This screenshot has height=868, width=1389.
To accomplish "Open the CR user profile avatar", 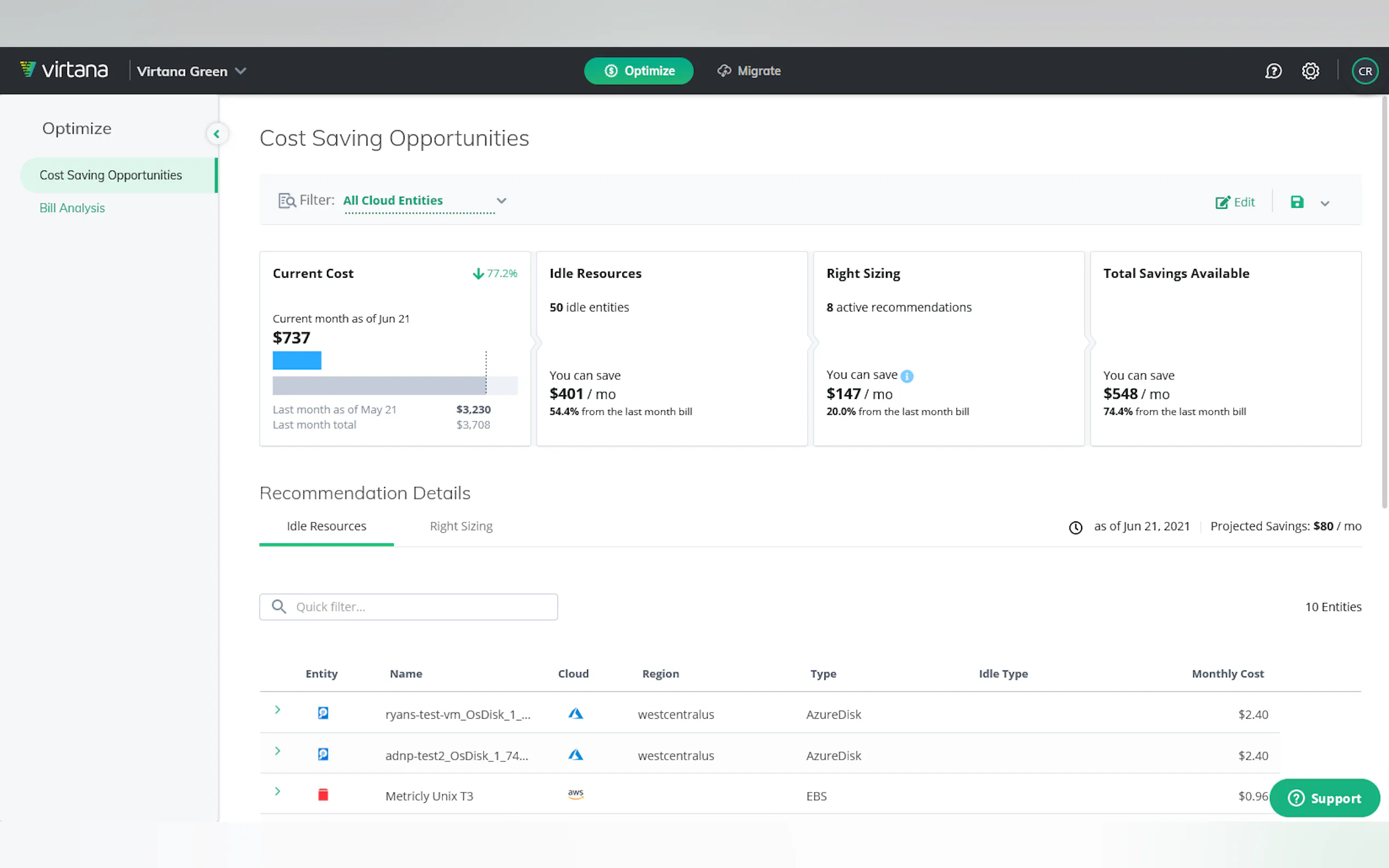I will (1364, 71).
